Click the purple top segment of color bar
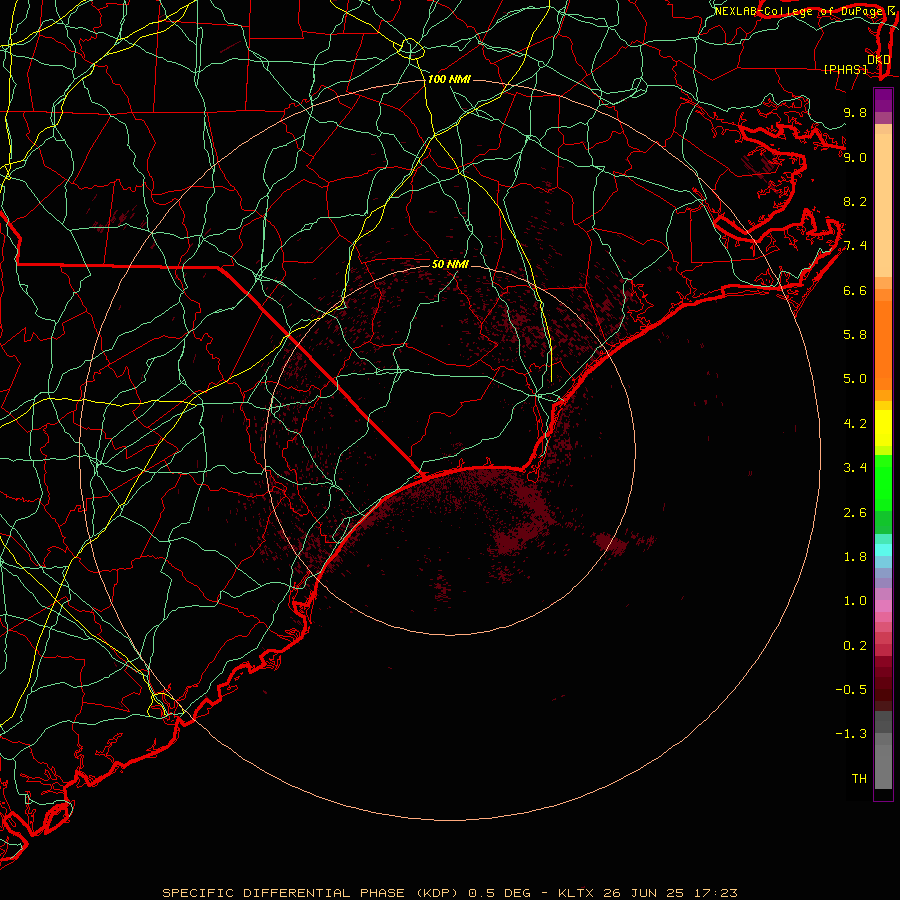The image size is (900, 900). coord(883,100)
